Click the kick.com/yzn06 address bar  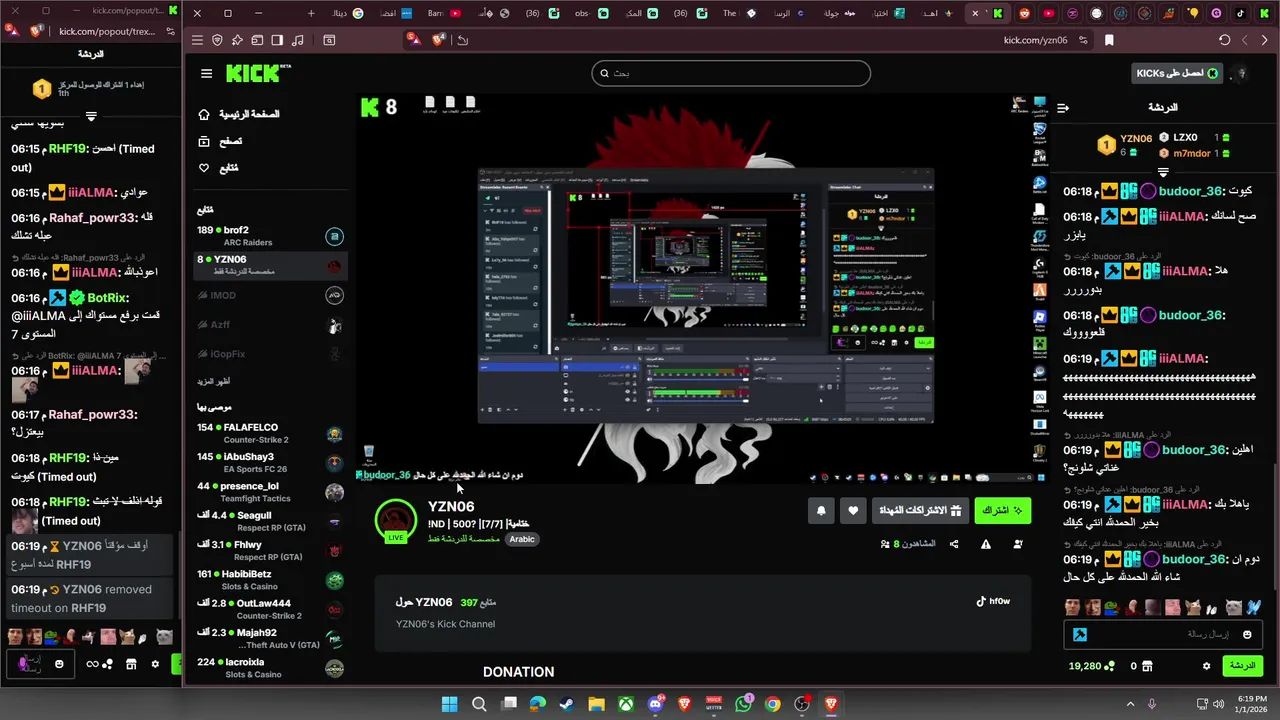(x=1035, y=40)
